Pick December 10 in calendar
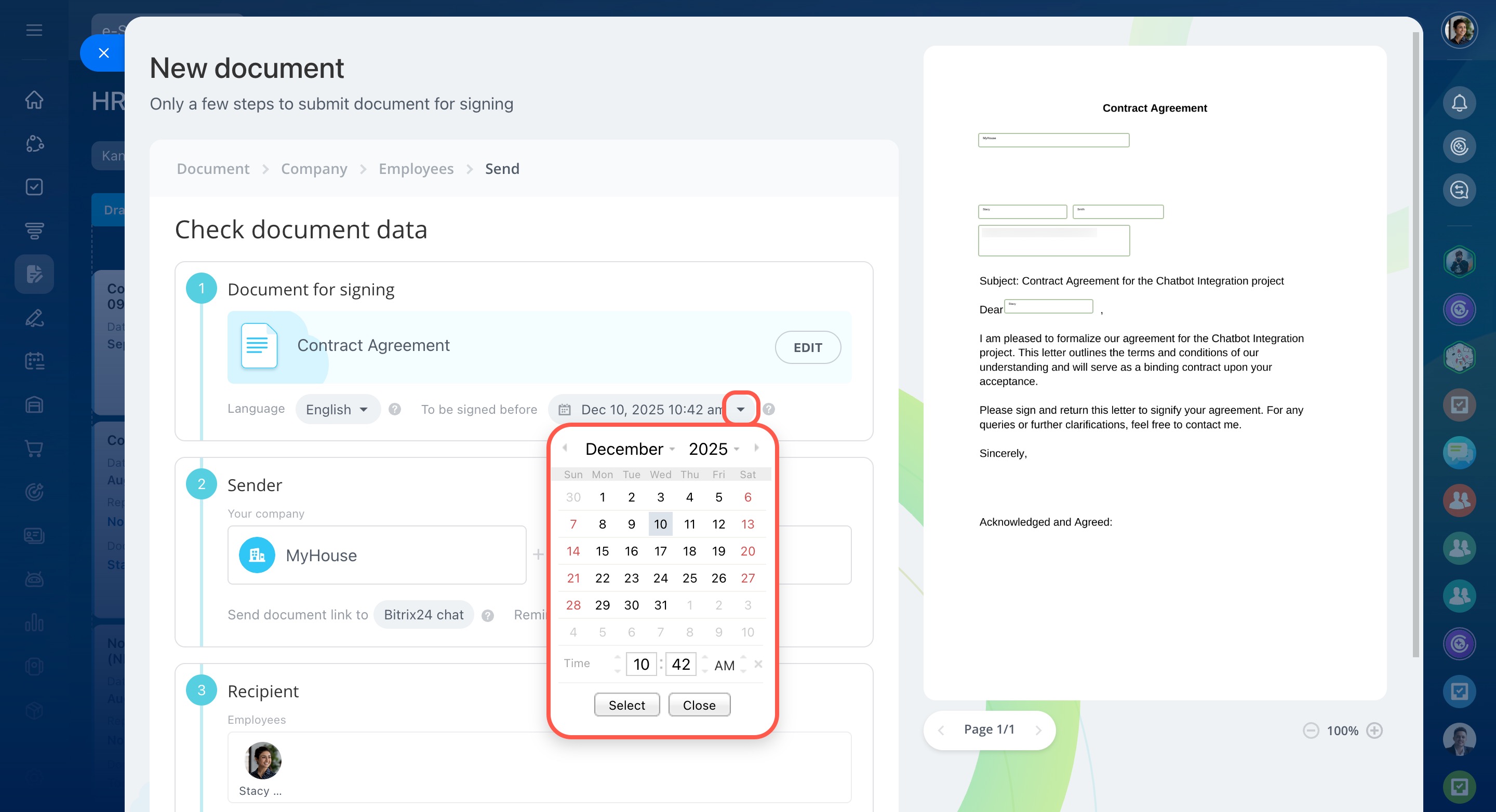The width and height of the screenshot is (1496, 812). coord(660,524)
